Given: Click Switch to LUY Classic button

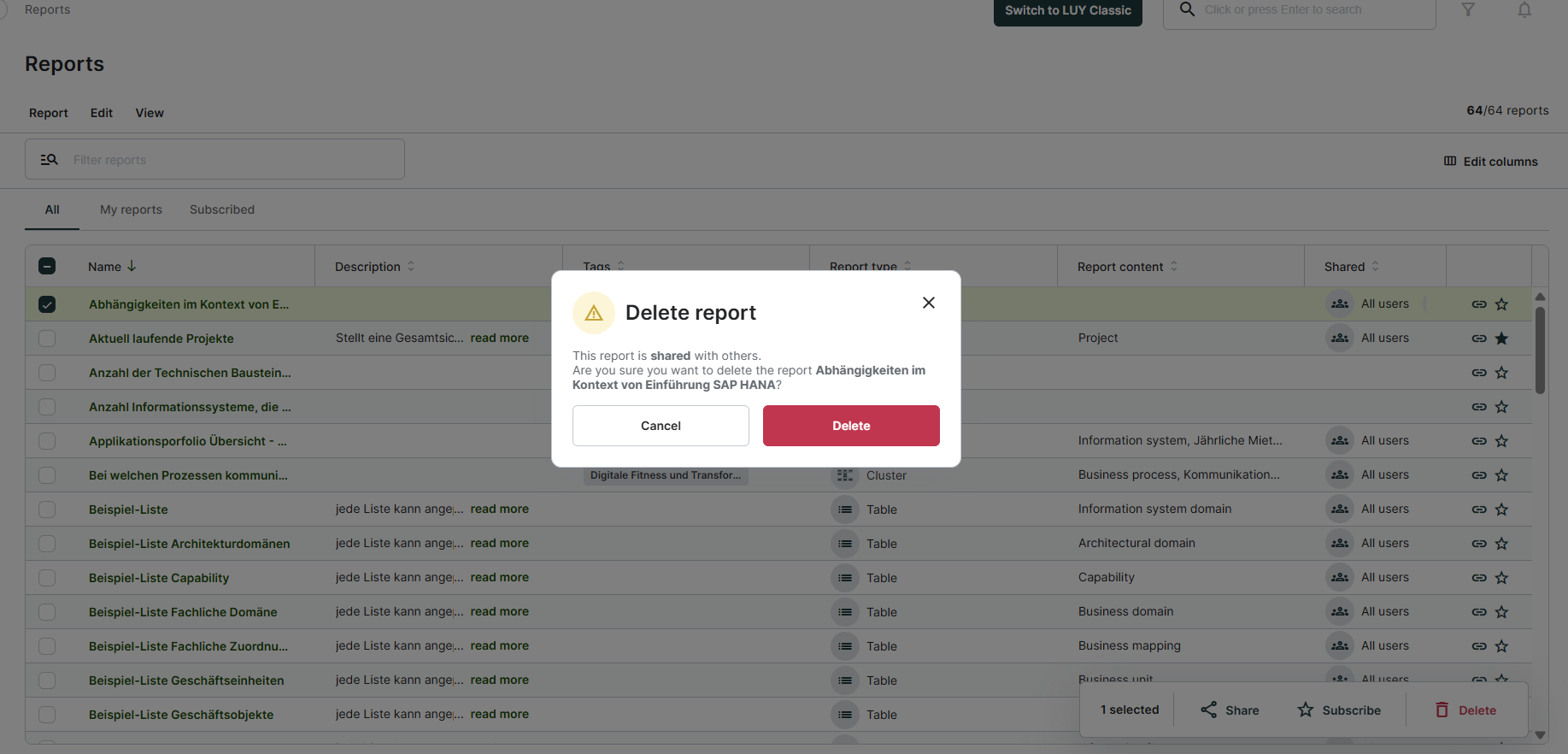Looking at the screenshot, I should click(x=1067, y=11).
